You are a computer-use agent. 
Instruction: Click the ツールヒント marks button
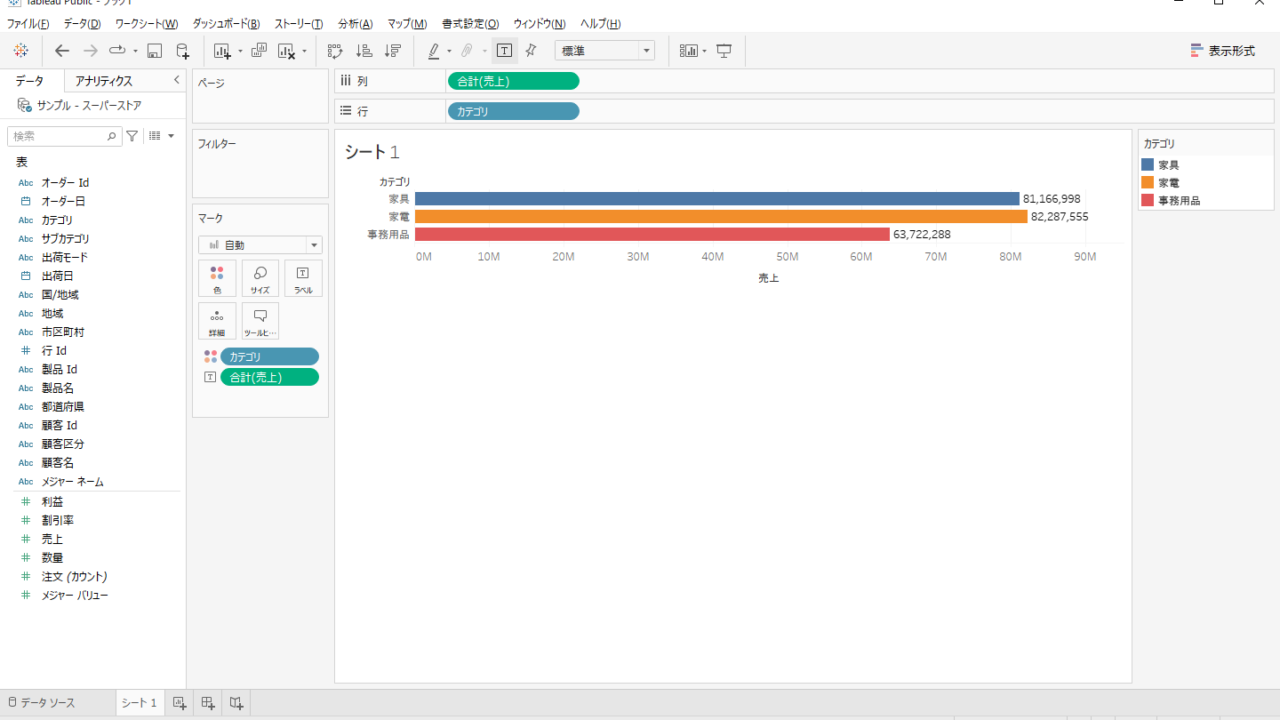pos(260,321)
